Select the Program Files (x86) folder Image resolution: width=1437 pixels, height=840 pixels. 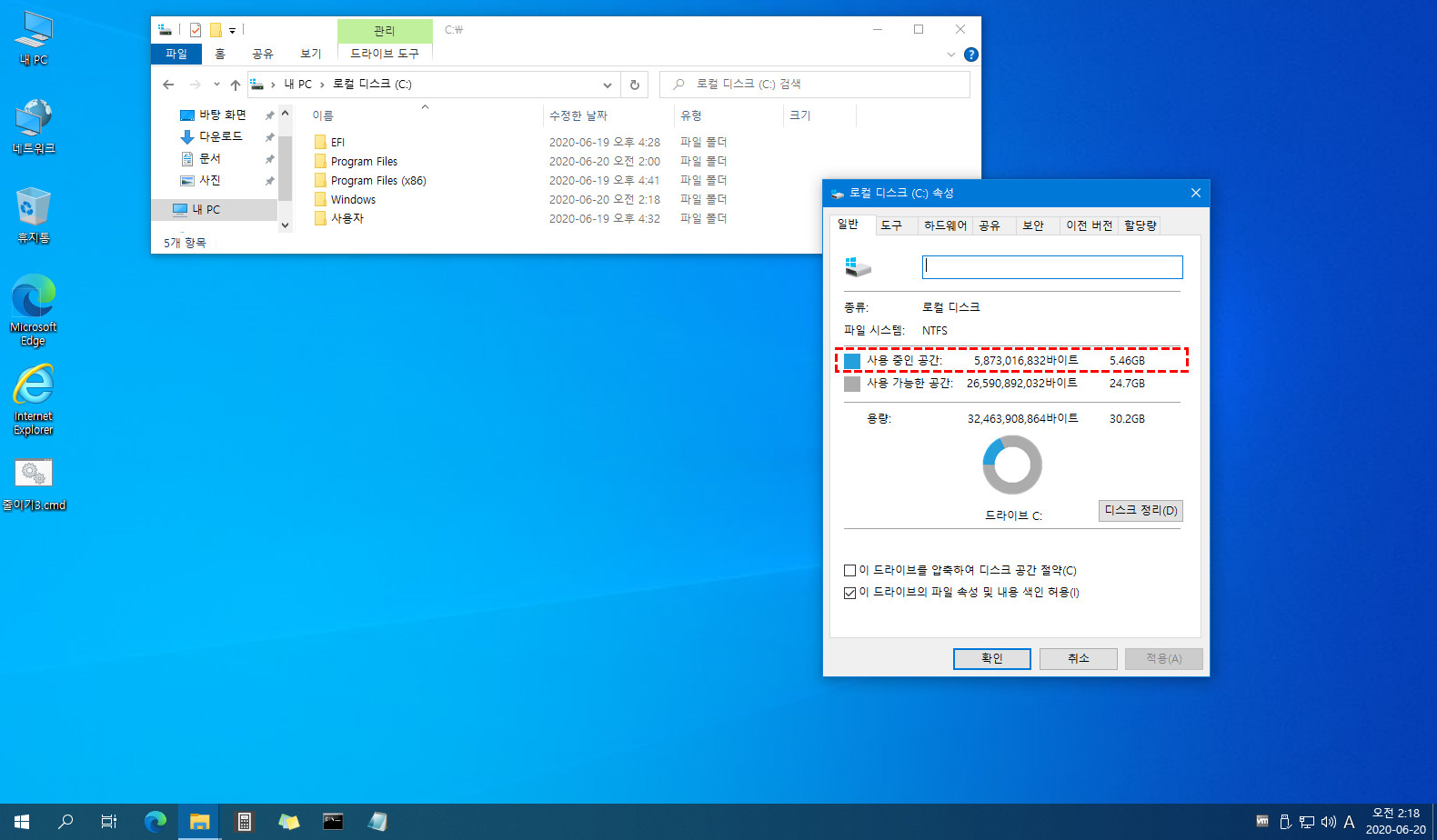click(x=378, y=180)
